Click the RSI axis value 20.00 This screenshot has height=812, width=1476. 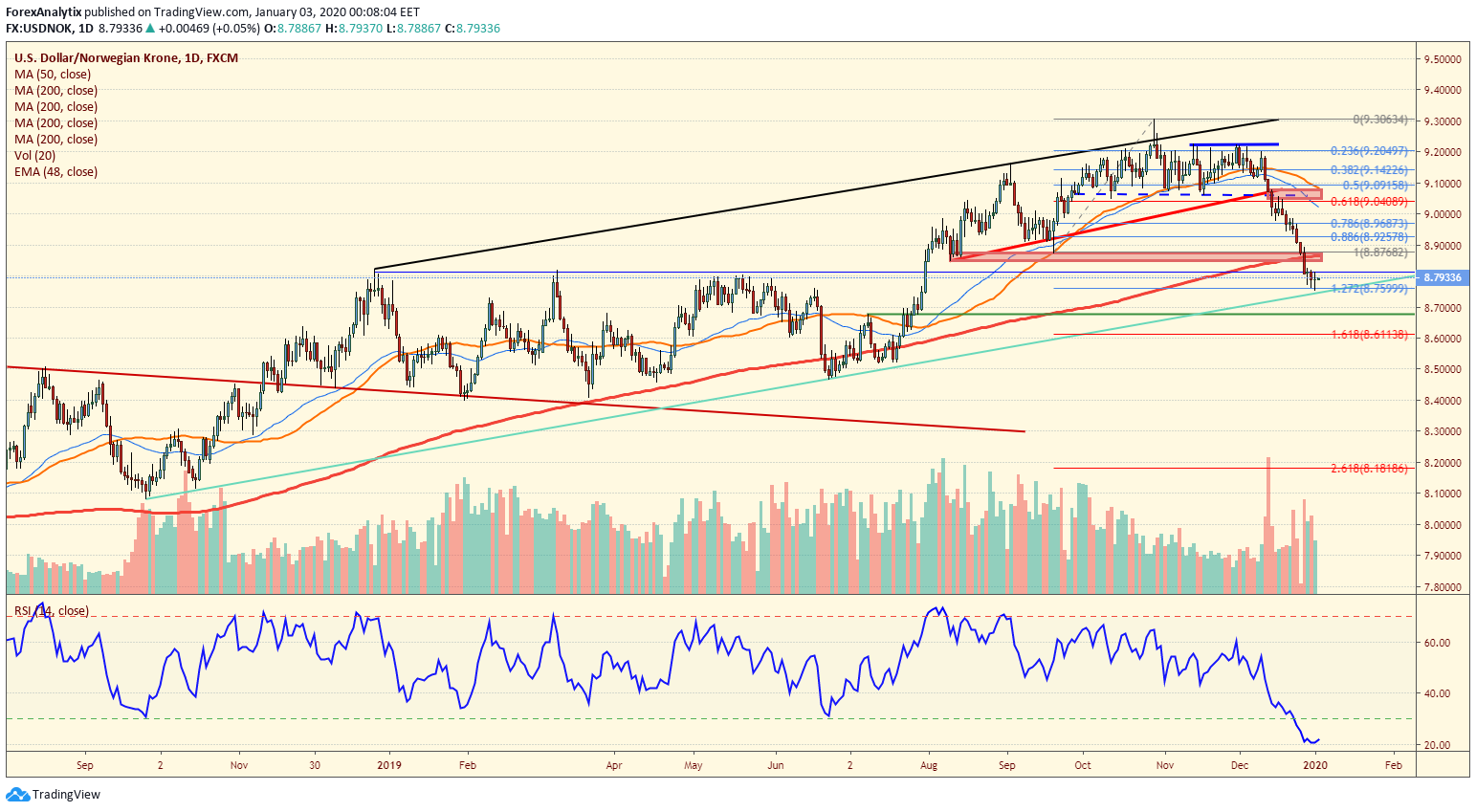(1439, 745)
